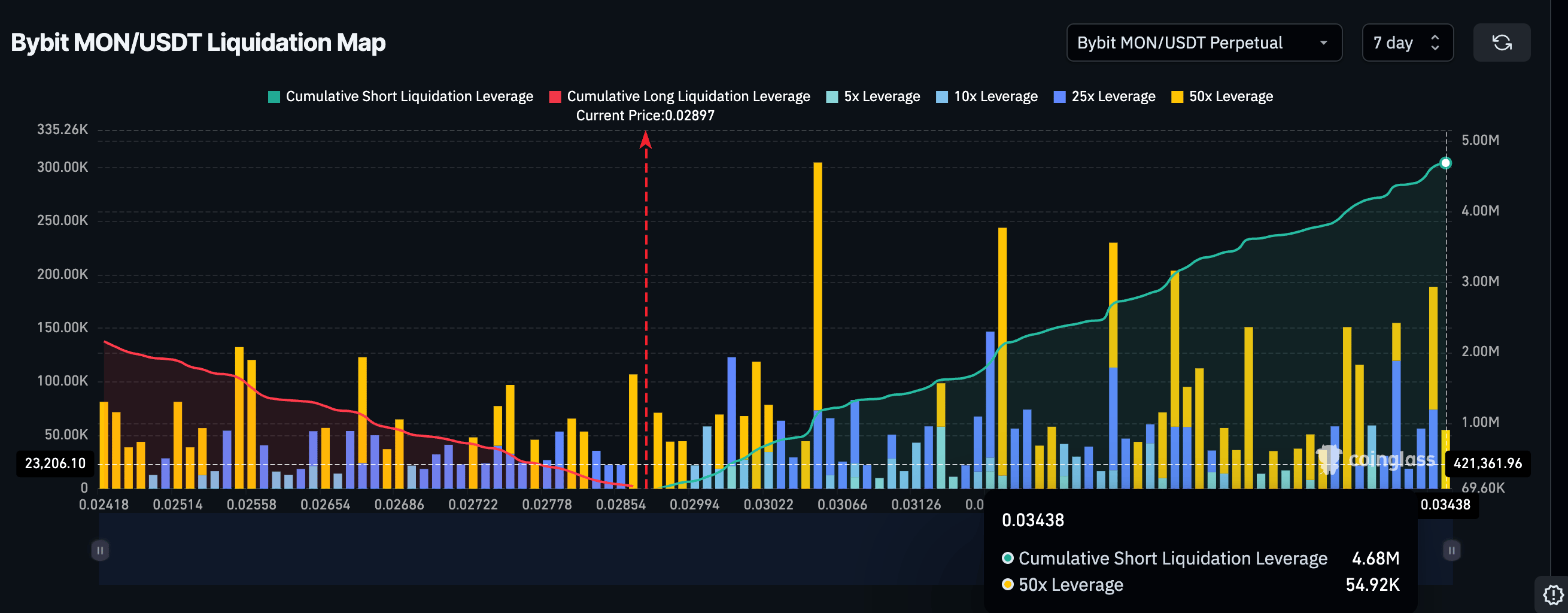The image size is (1568, 613).
Task: Select the 50x Leverage row in the tooltip
Action: point(1071,584)
